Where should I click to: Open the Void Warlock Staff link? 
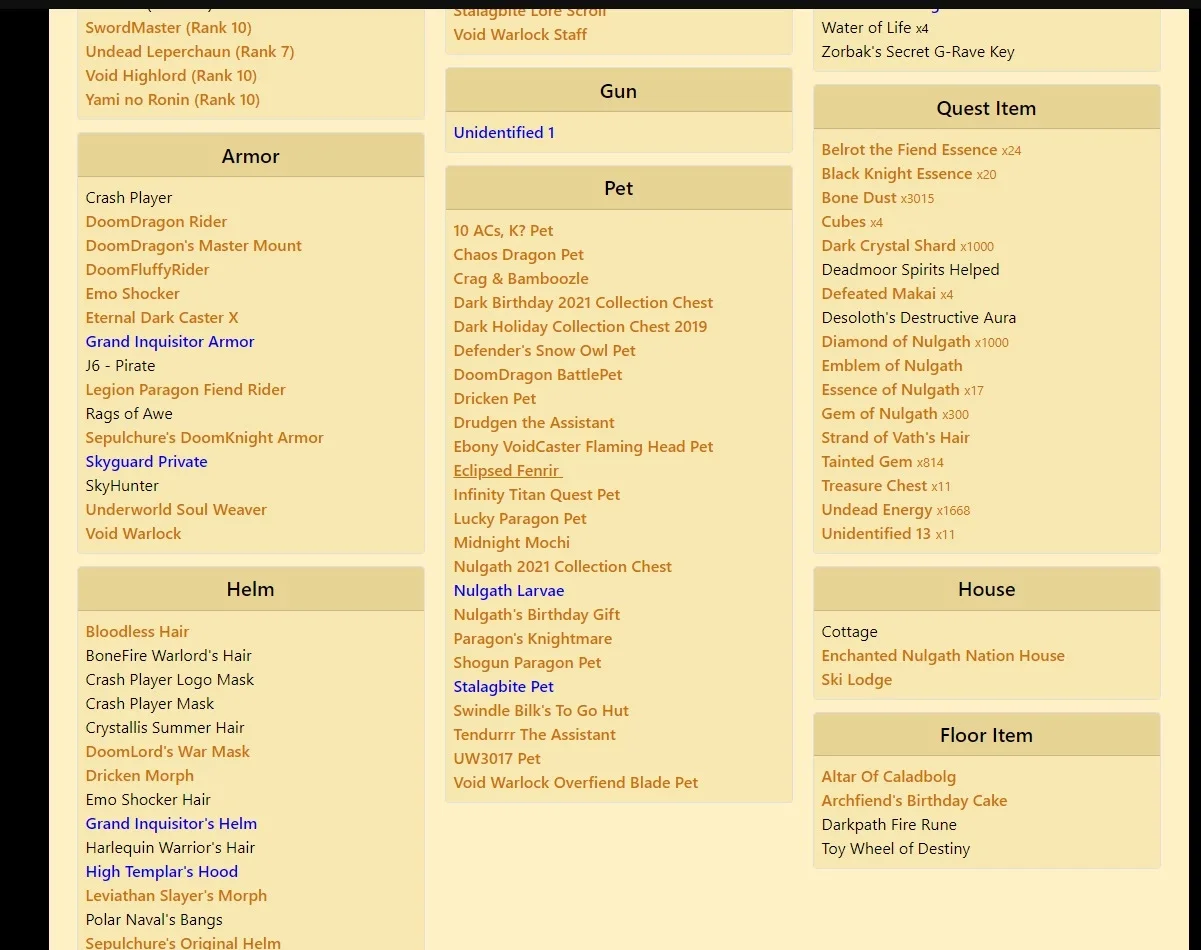pyautogui.click(x=520, y=35)
